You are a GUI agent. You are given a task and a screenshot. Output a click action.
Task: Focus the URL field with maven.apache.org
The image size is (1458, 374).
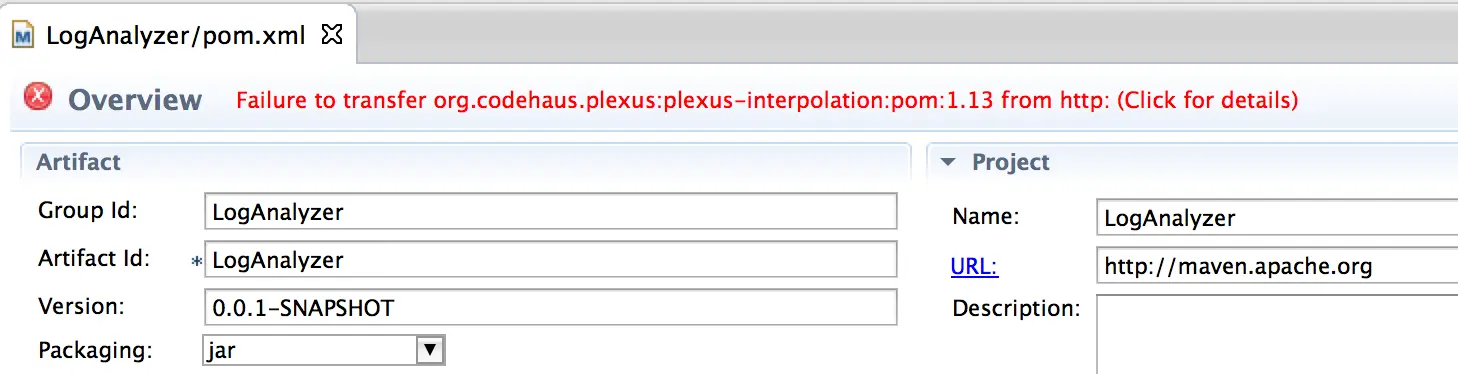click(1277, 266)
